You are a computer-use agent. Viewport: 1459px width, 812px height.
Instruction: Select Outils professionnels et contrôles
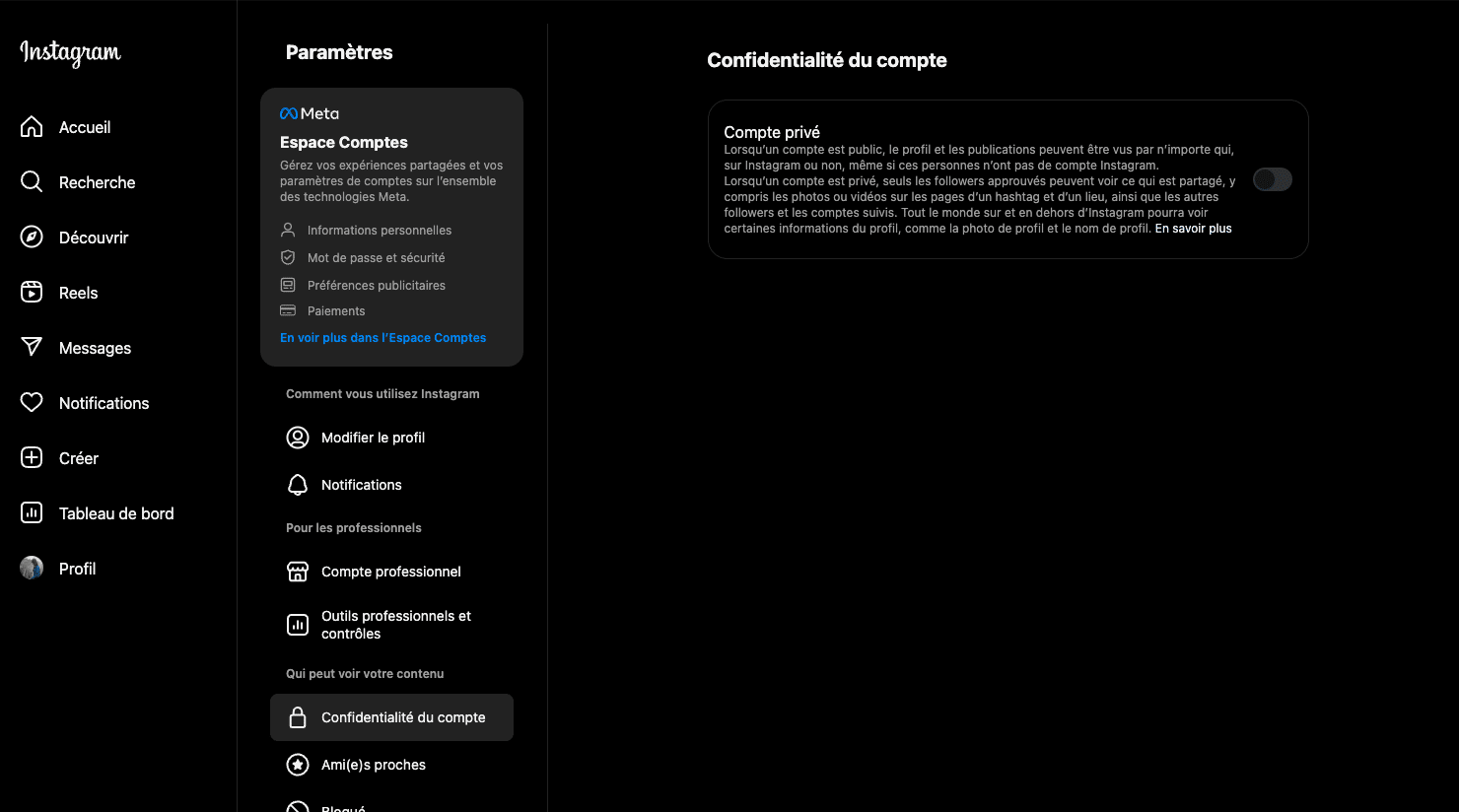point(391,625)
